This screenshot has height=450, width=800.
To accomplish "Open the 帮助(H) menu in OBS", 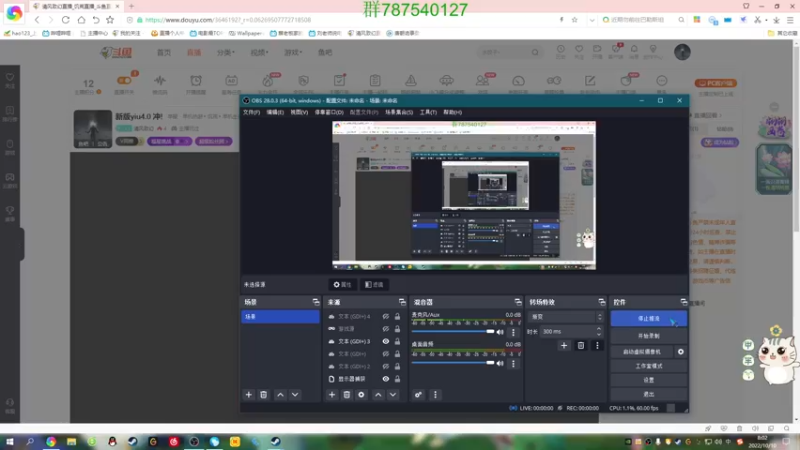I will 453,112.
